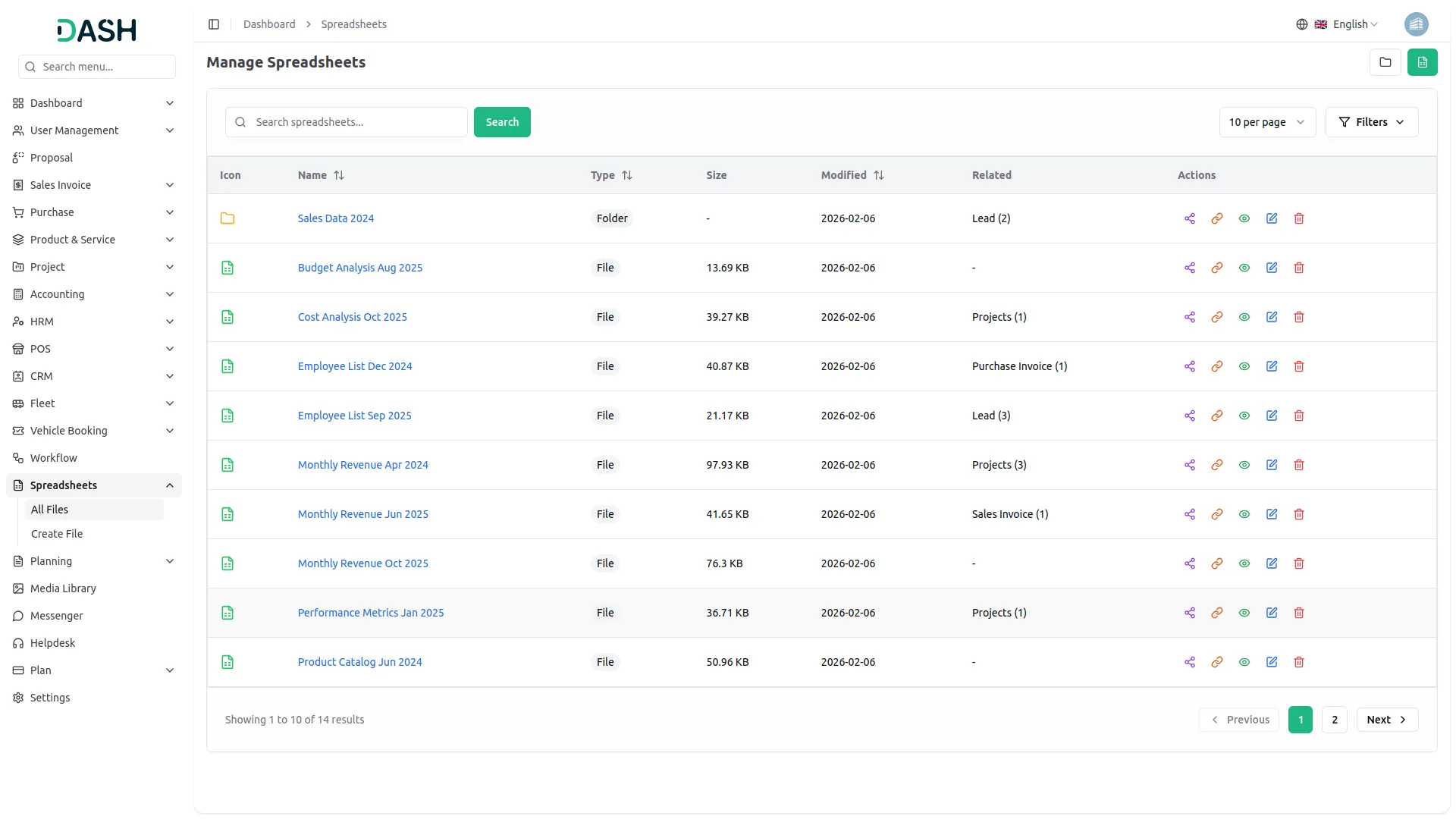Open the user avatar at top right
The height and width of the screenshot is (819, 1456).
(1416, 24)
